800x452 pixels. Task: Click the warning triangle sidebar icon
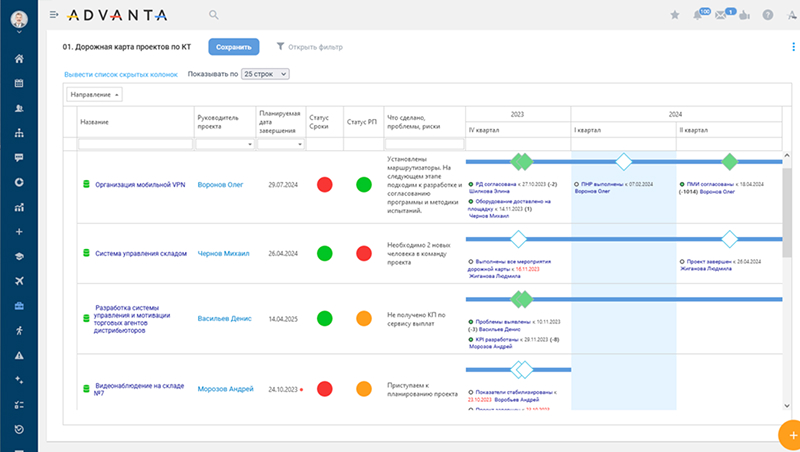point(19,355)
